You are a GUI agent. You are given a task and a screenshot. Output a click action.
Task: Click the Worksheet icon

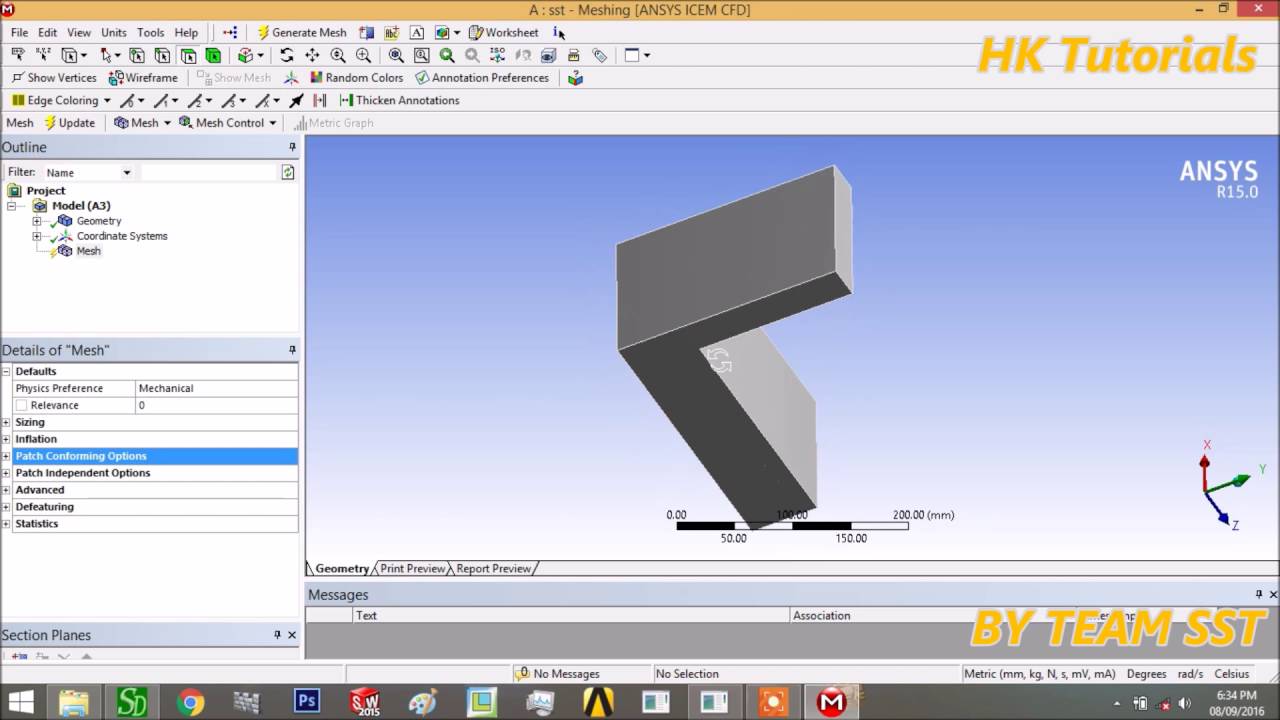pos(476,32)
